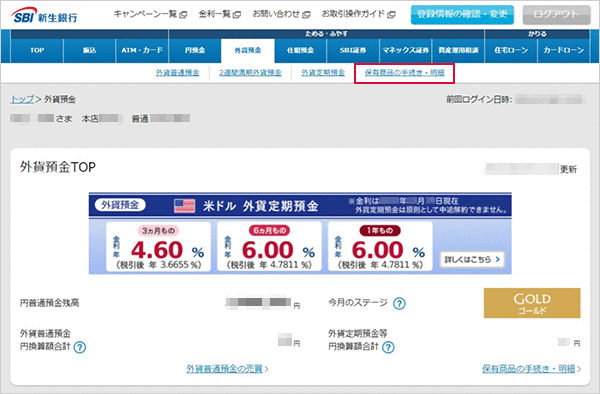This screenshot has width=600, height=394.
Task: Click the 円普通預金残高 label
Action: [50, 303]
